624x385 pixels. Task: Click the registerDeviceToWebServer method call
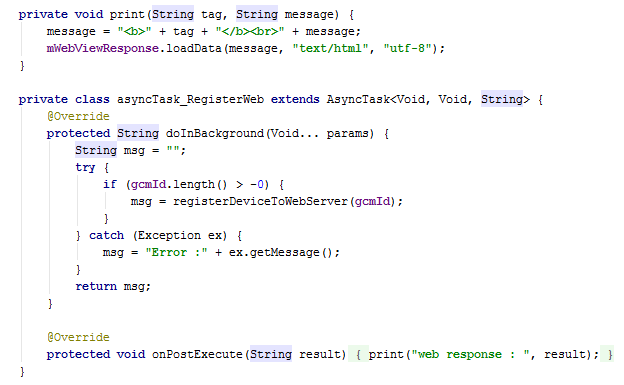click(260, 201)
